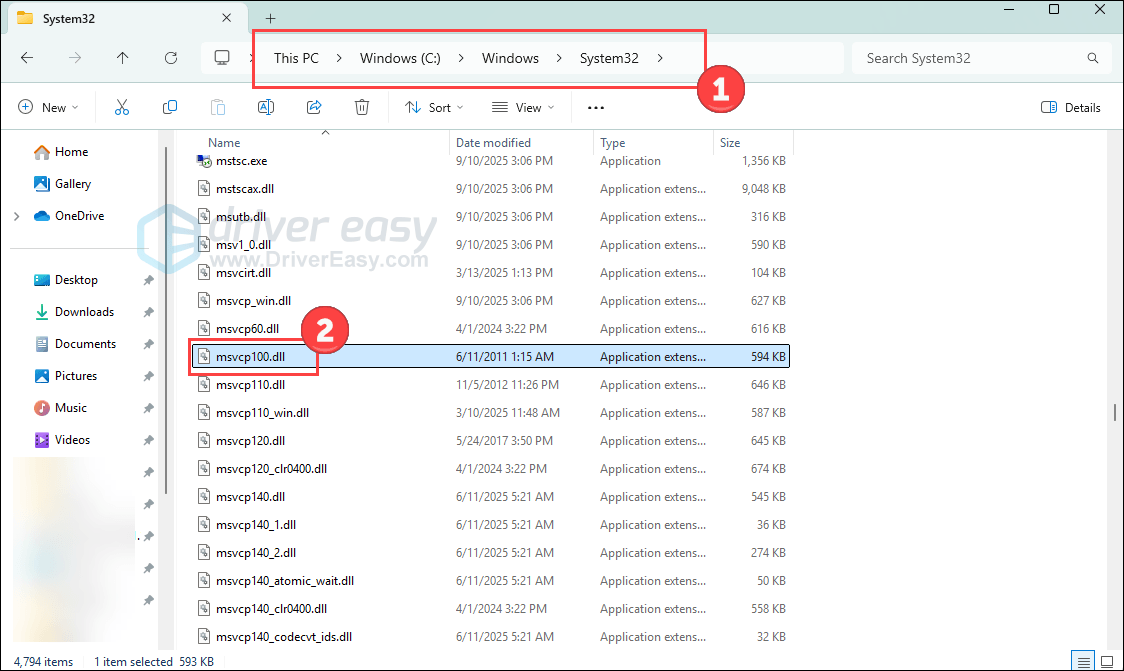The image size is (1124, 671).
Task: Click the Windows (C:) breadcrumb
Action: pyautogui.click(x=400, y=58)
